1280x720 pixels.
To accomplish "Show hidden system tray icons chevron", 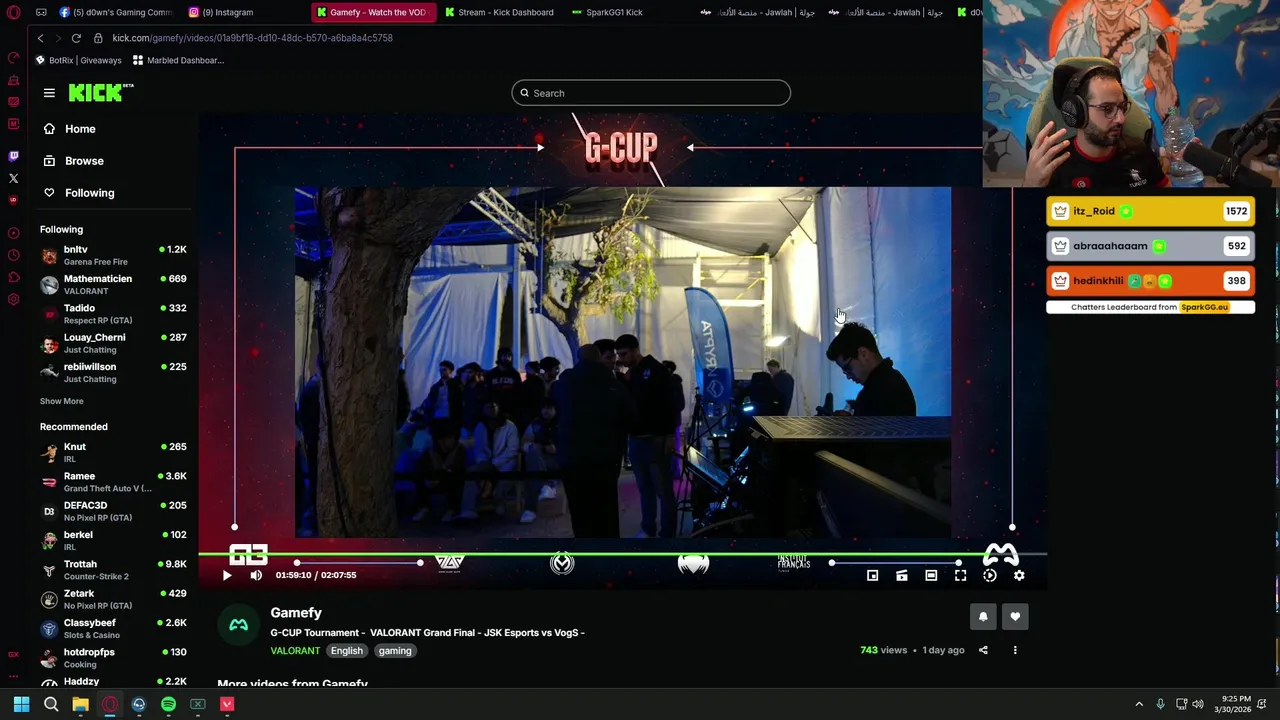I will pyautogui.click(x=1138, y=704).
